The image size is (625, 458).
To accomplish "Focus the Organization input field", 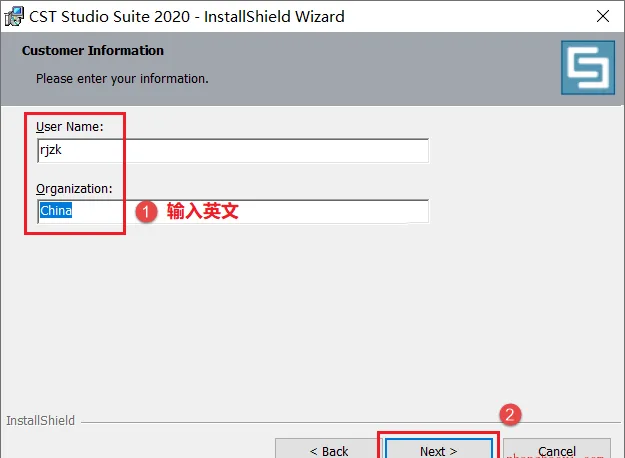I will 233,211.
